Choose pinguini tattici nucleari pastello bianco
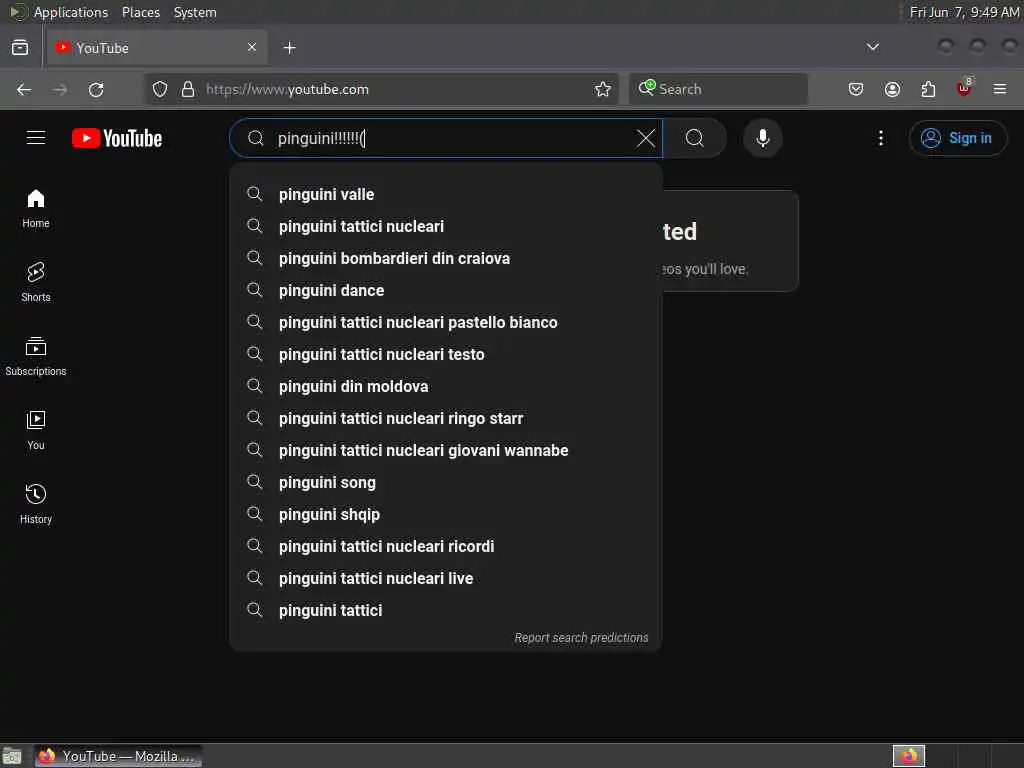The width and height of the screenshot is (1024, 768). coord(446,323)
